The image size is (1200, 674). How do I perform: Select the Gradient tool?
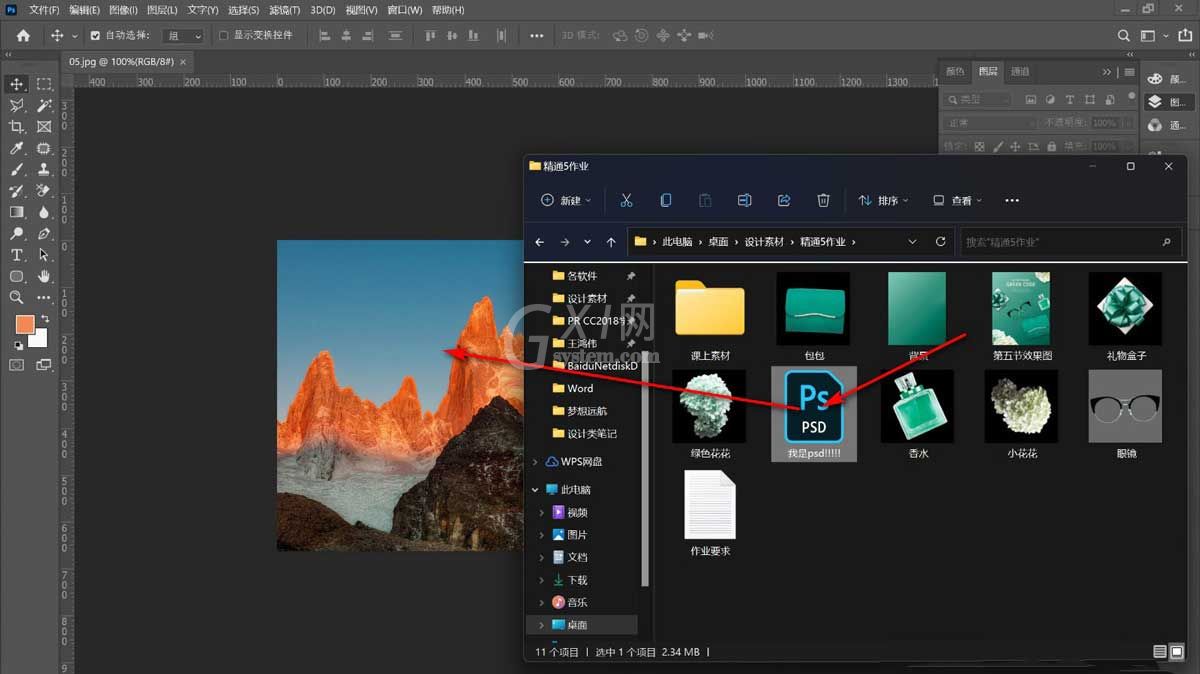pos(17,212)
